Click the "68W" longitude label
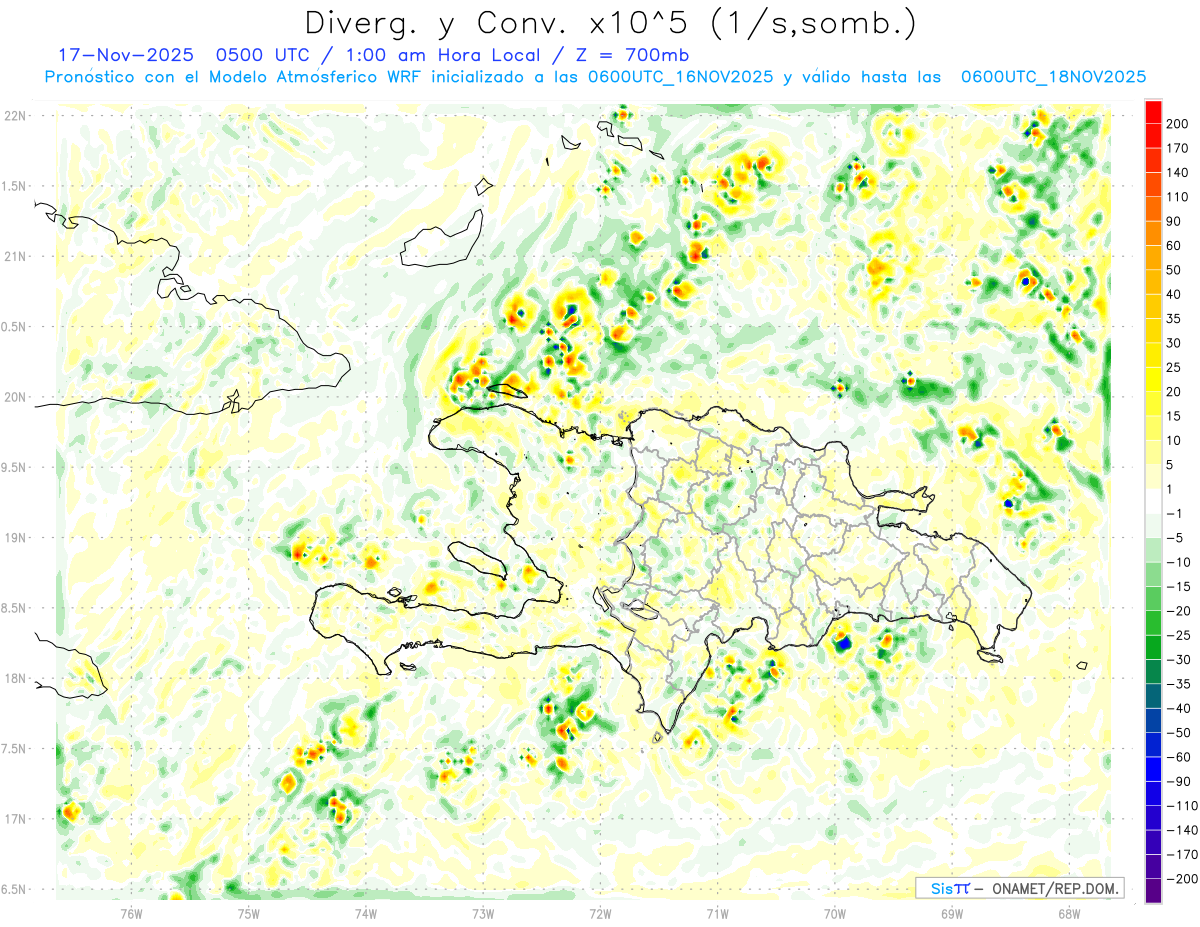Viewport: 1200px width, 927px height. pos(1068,913)
